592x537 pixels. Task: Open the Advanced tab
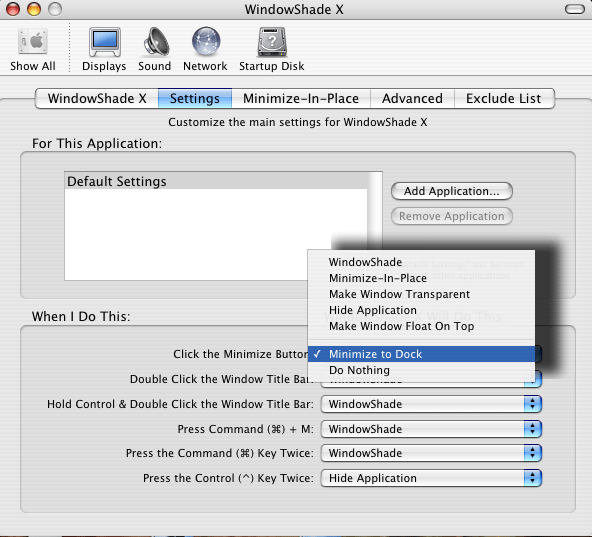412,99
